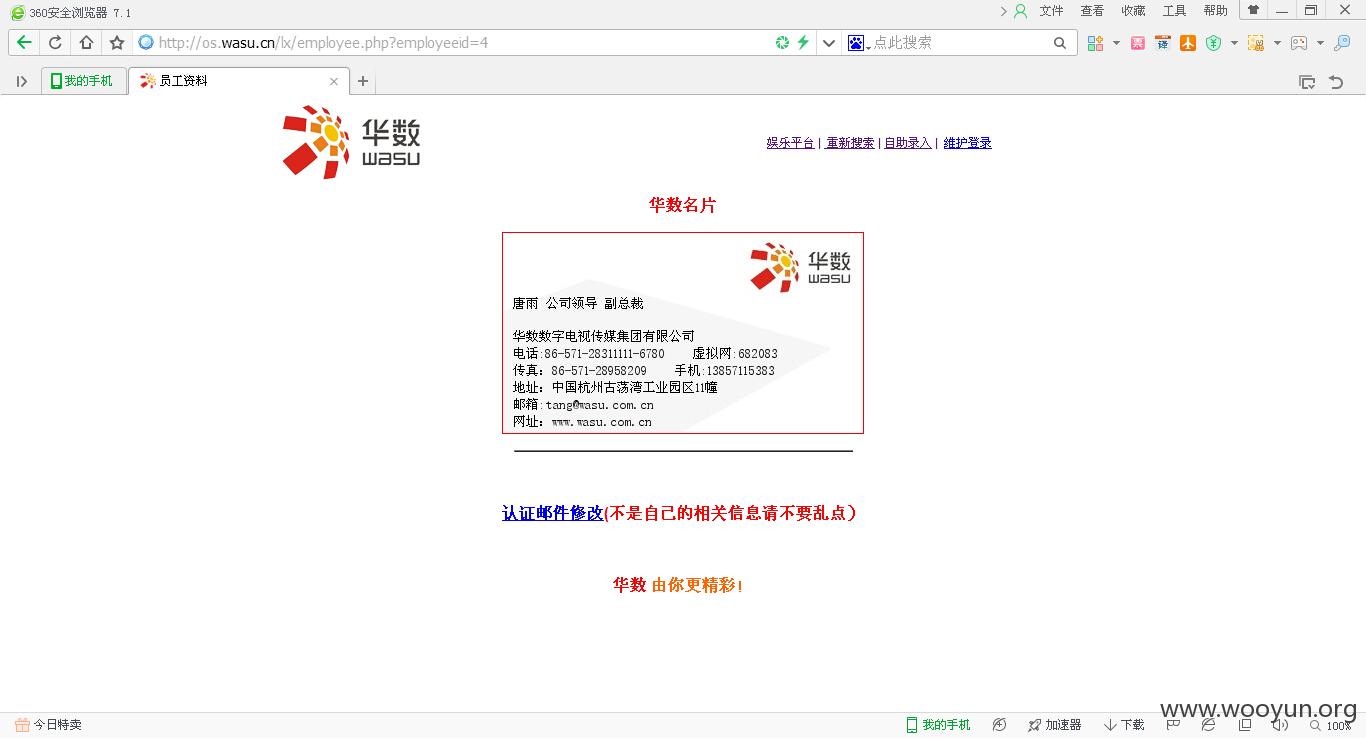
Task: Click the address bar URL field
Action: click(x=460, y=43)
